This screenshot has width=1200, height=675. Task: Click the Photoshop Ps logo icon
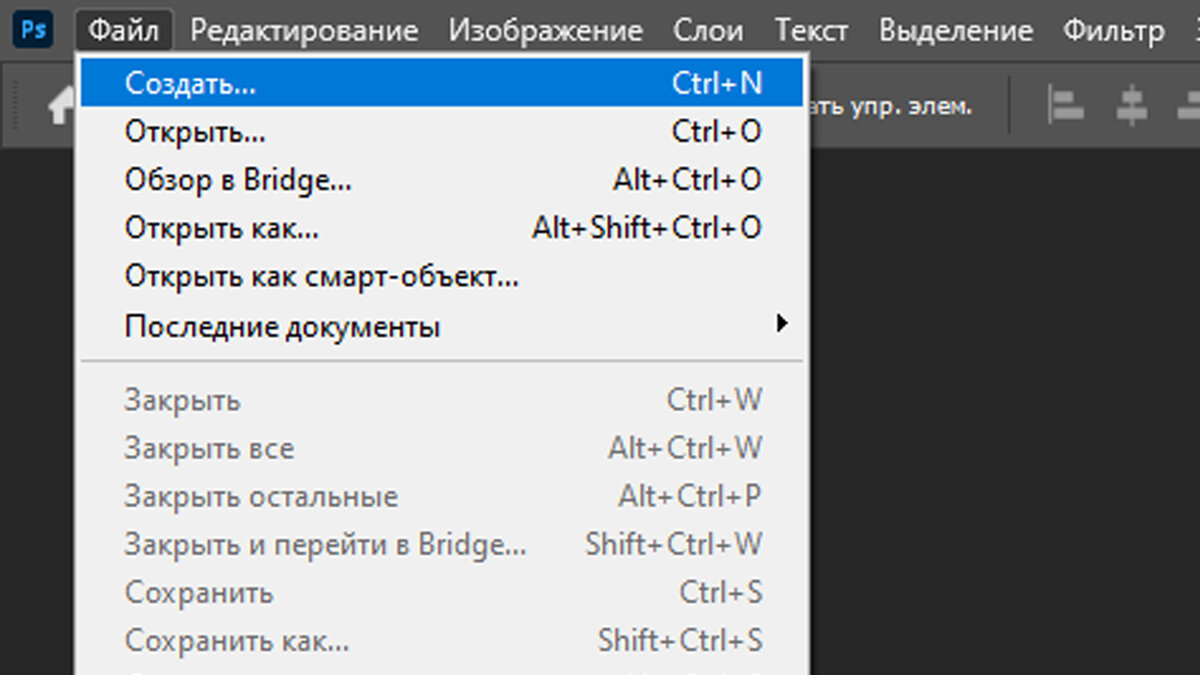pyautogui.click(x=35, y=29)
